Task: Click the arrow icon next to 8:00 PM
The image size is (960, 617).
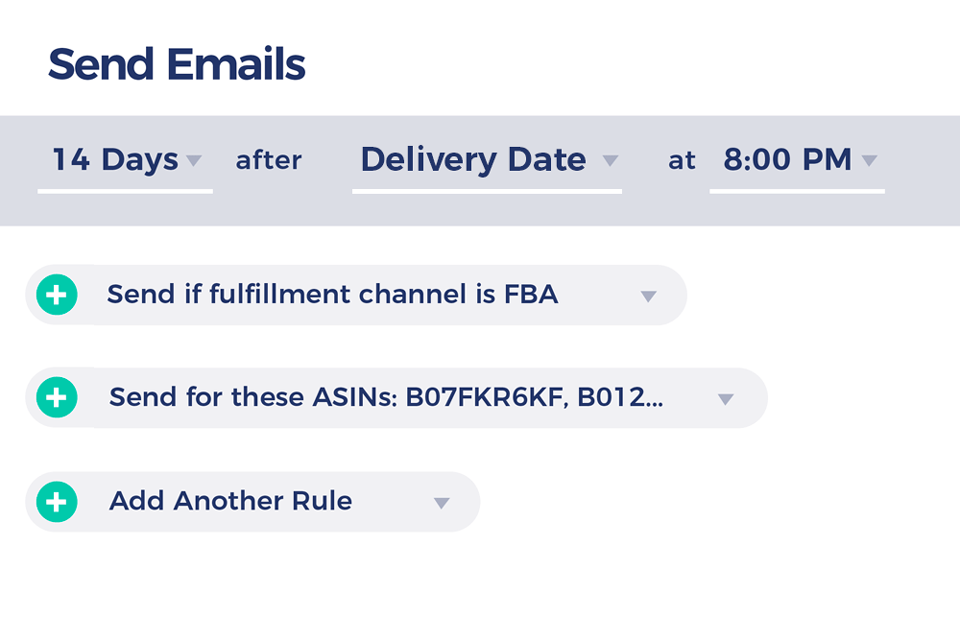Action: (x=869, y=161)
